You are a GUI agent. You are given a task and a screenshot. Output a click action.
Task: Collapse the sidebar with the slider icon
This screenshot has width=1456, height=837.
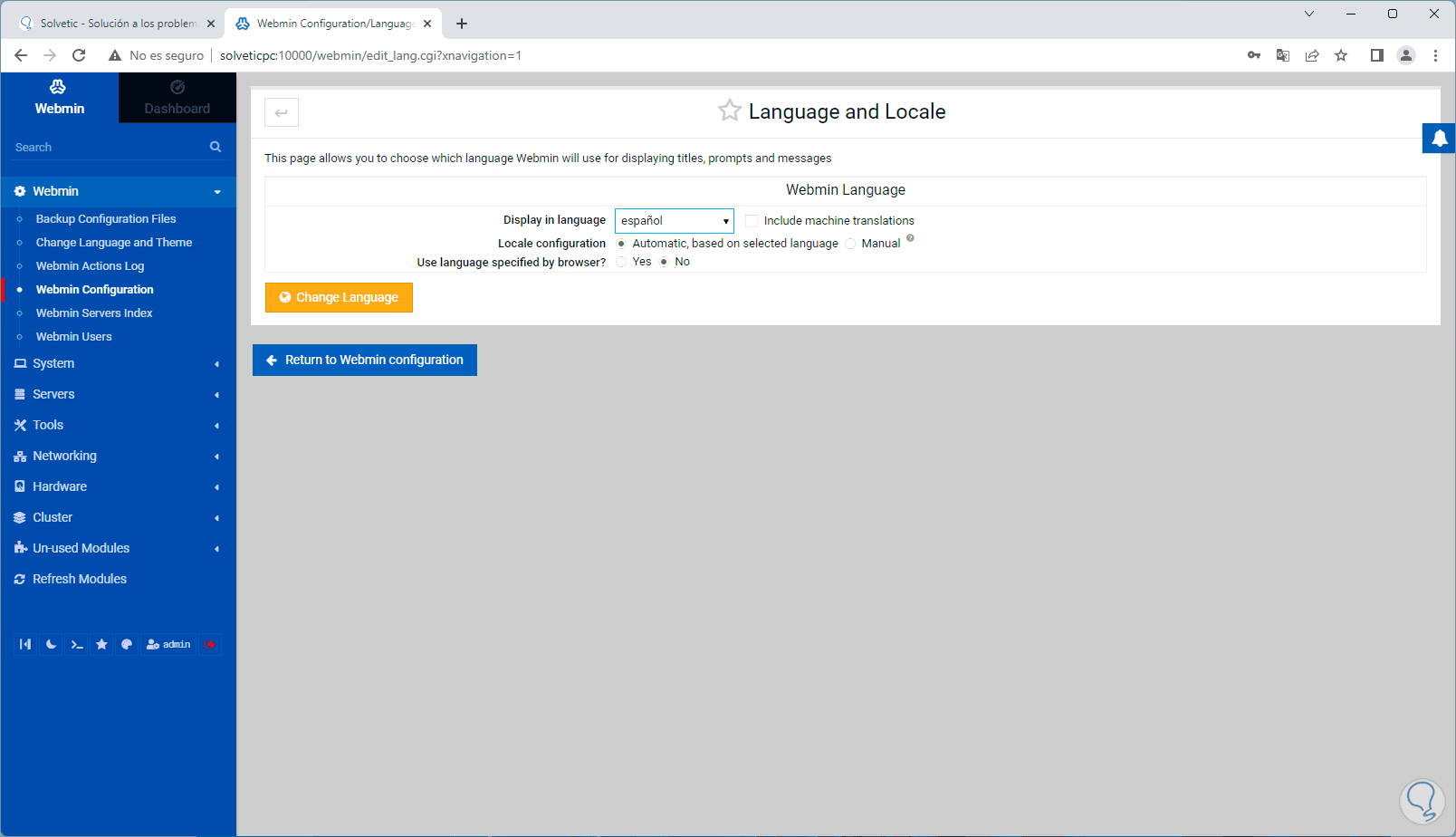[x=25, y=644]
